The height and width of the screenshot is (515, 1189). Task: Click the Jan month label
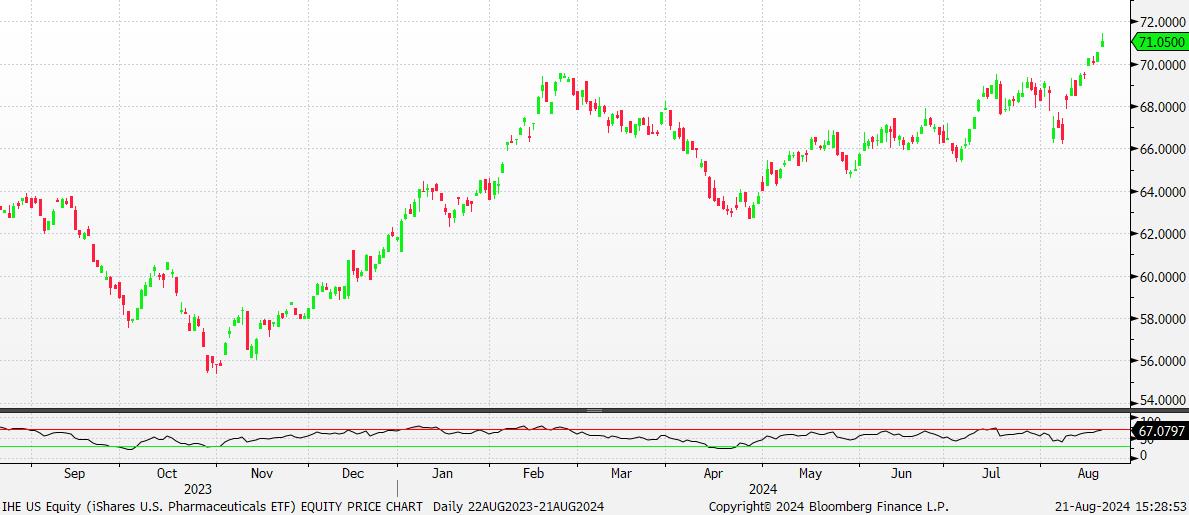[x=442, y=473]
